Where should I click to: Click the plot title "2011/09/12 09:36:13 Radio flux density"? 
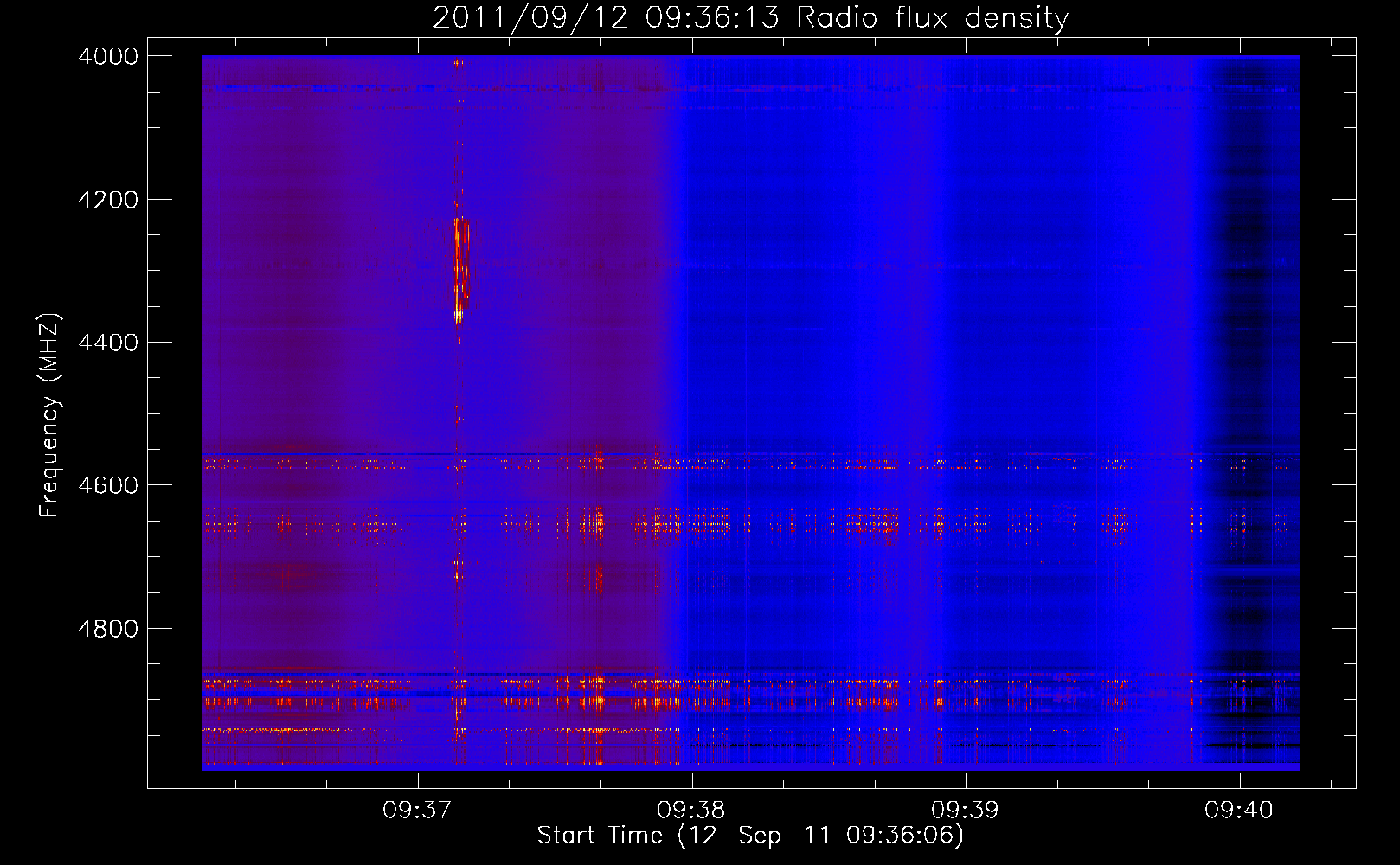[x=750, y=17]
